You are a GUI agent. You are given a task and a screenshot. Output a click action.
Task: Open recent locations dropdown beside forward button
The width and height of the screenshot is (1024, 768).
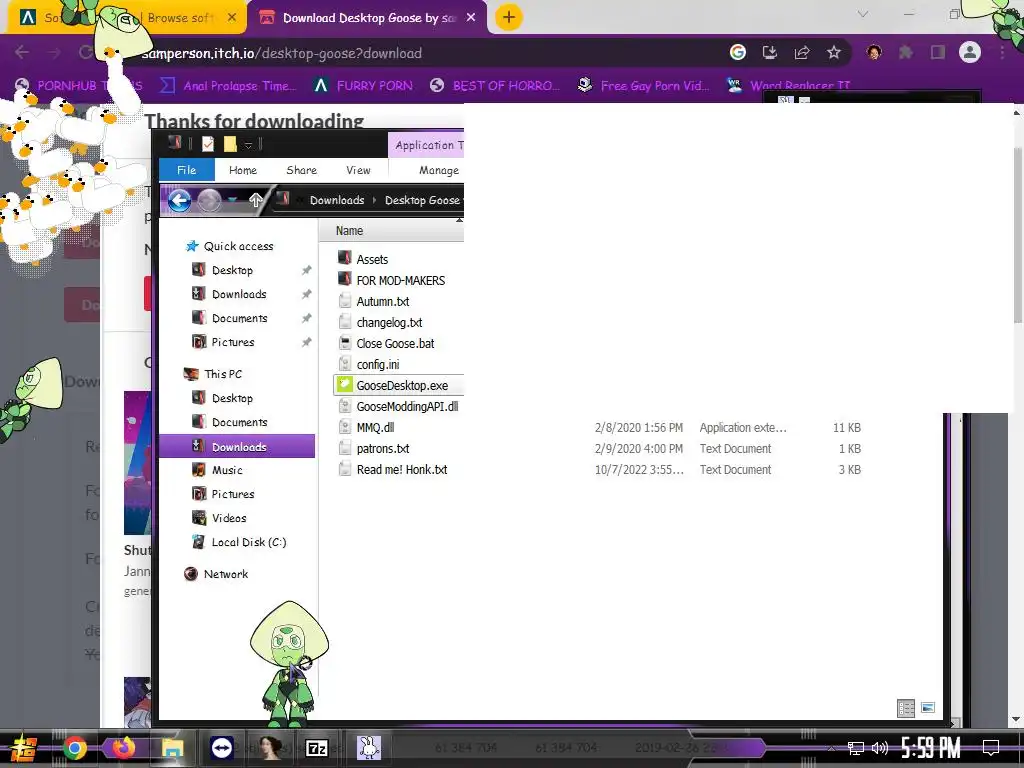click(x=232, y=200)
